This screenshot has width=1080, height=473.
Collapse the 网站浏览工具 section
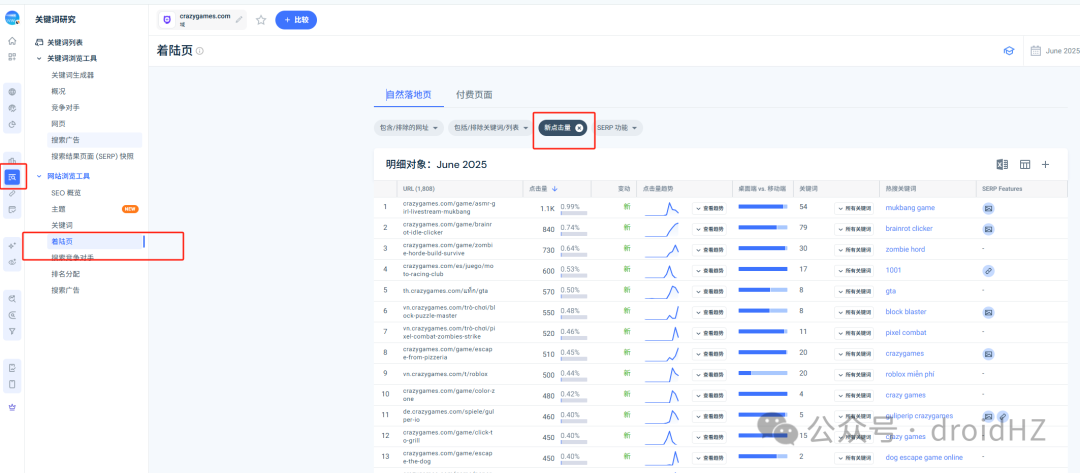[39, 176]
